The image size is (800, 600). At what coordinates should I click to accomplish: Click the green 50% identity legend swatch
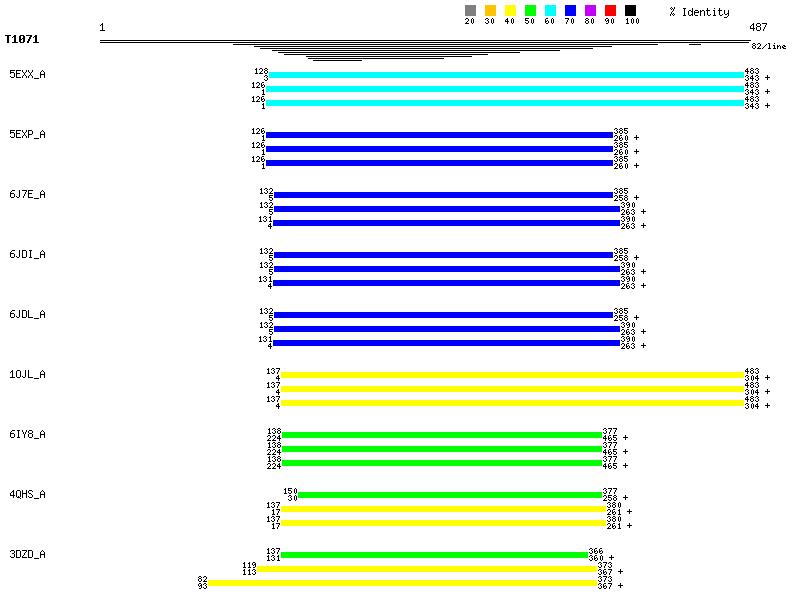pyautogui.click(x=530, y=11)
